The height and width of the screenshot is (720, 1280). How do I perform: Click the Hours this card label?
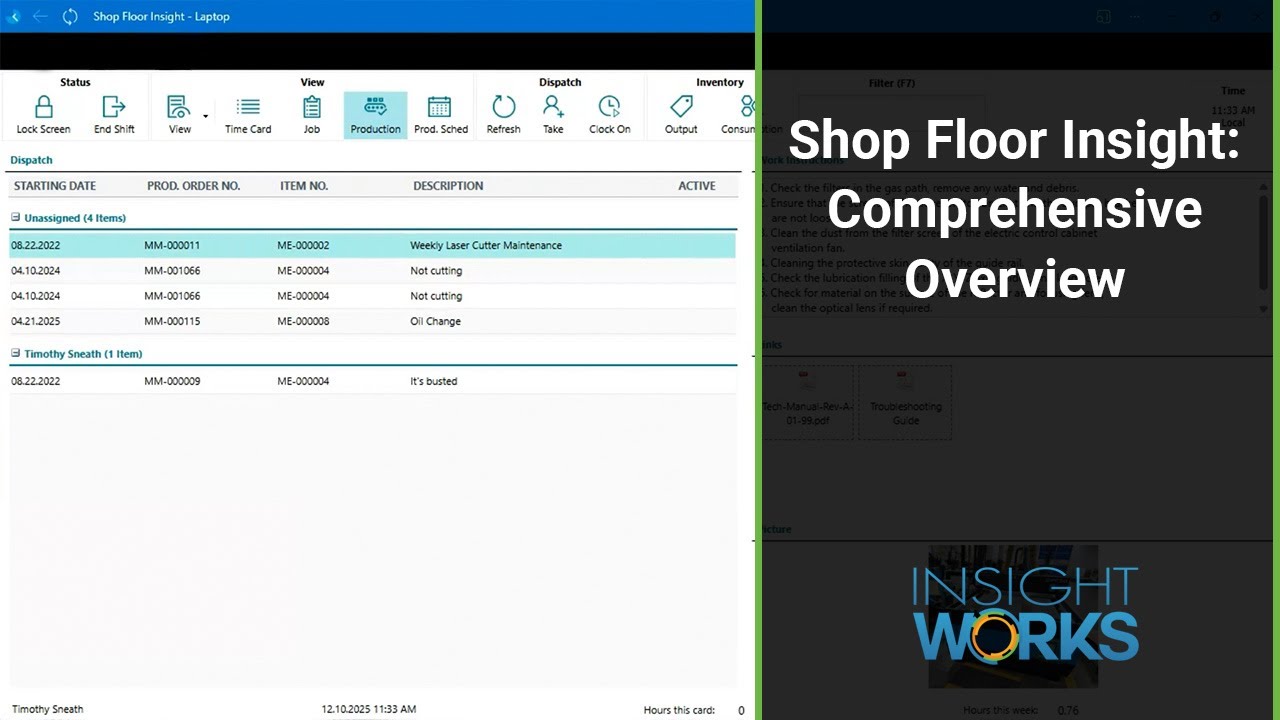679,710
